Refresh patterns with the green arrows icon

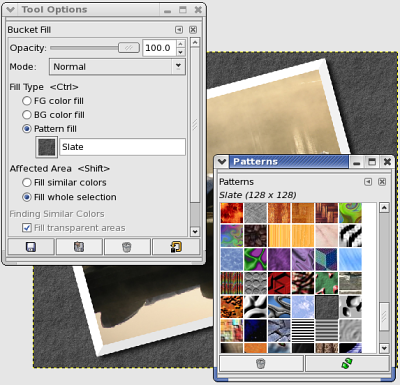(347, 363)
